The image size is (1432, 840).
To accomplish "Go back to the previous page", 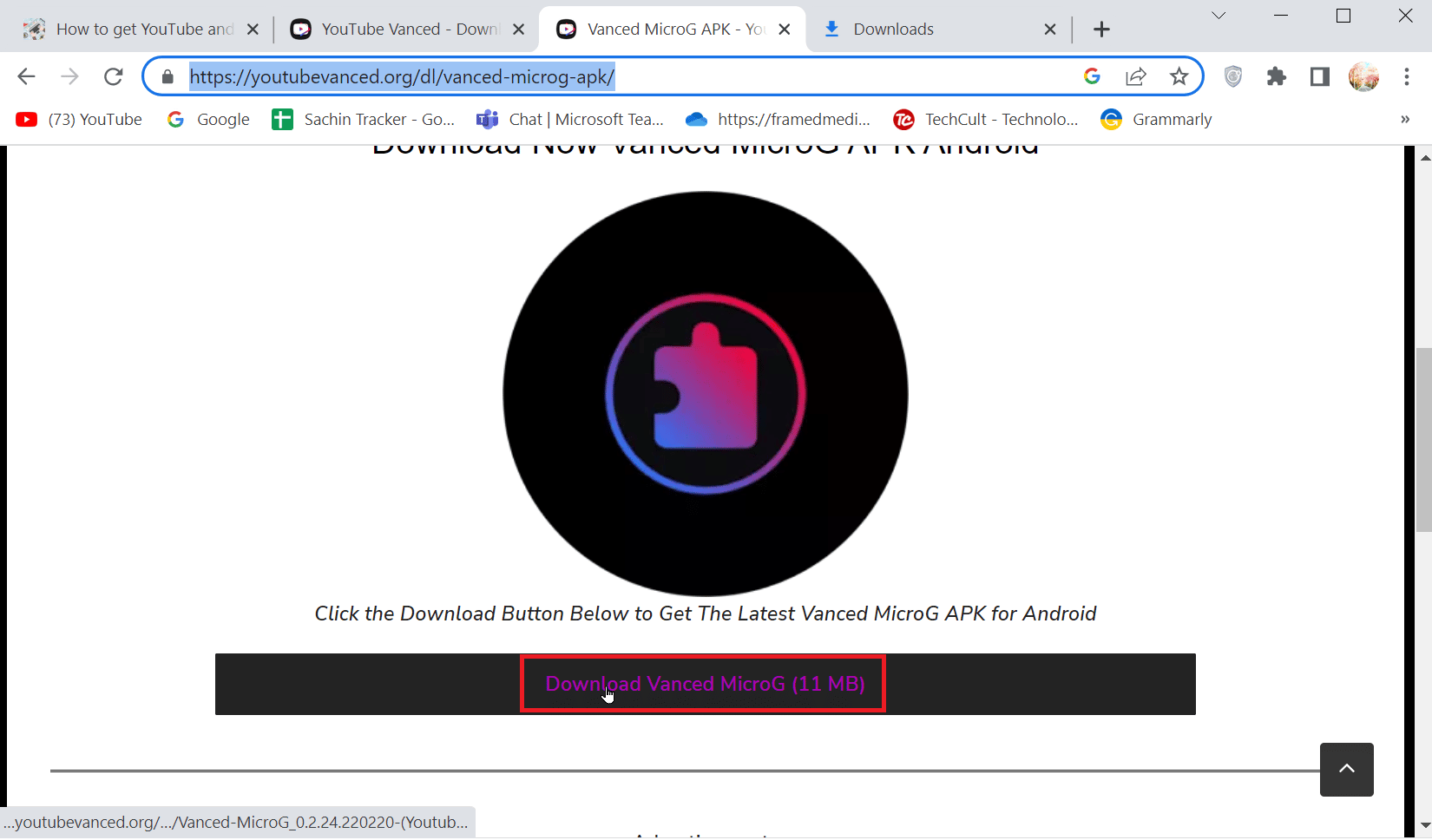I will (x=26, y=76).
